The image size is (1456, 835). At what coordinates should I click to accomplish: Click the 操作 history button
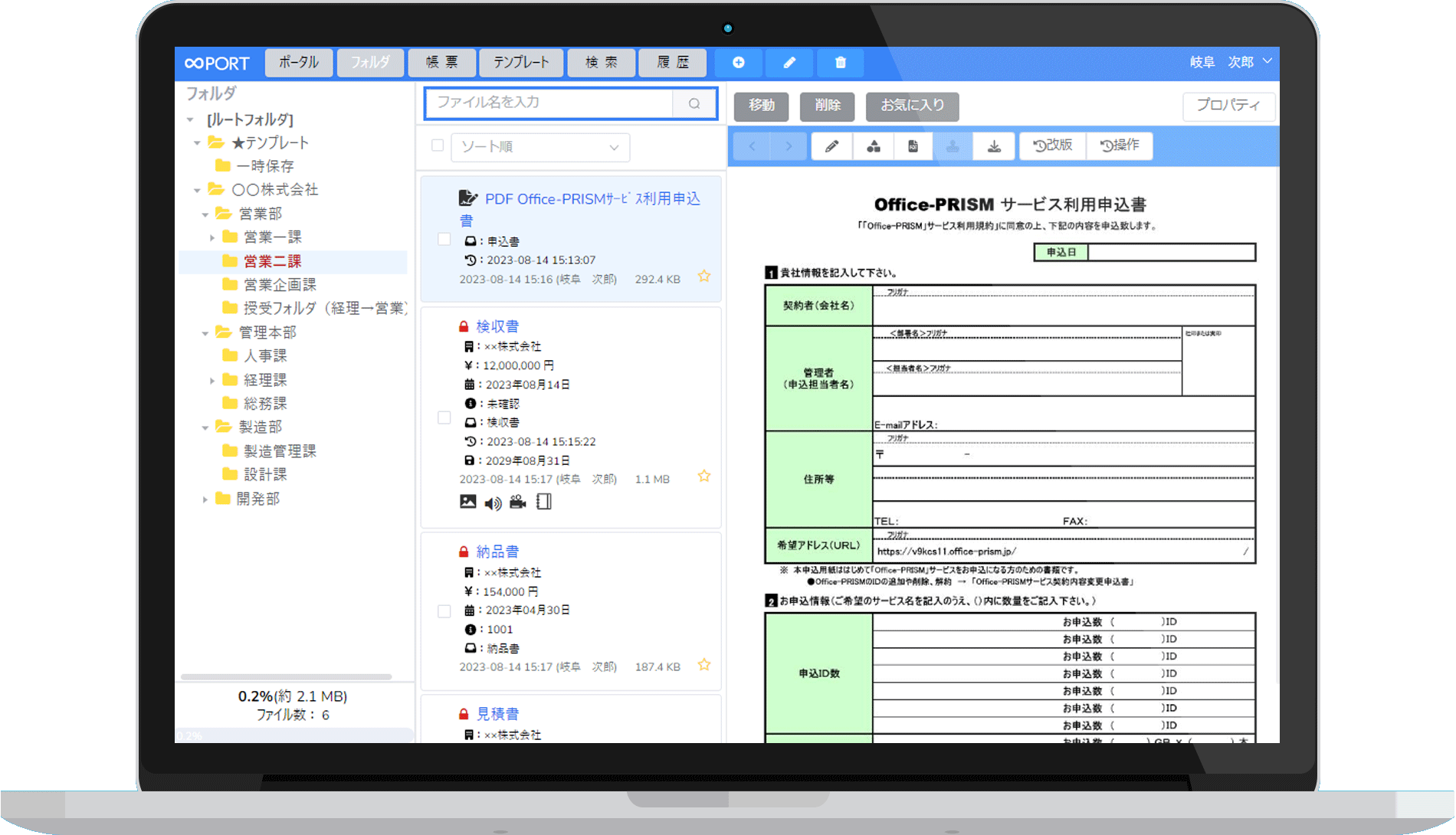[1120, 146]
